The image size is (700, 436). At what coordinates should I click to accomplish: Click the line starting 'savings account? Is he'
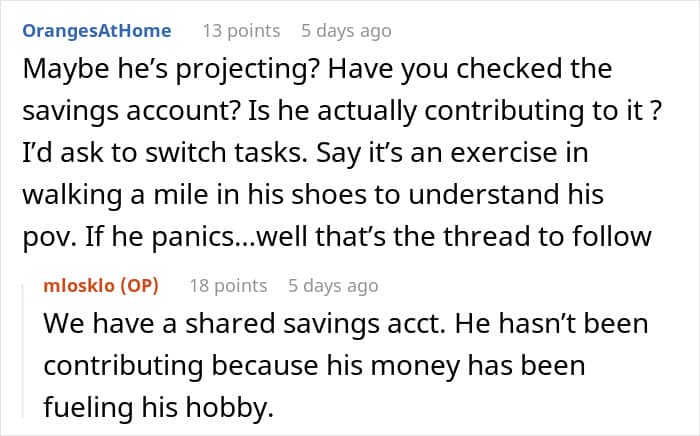pos(342,111)
